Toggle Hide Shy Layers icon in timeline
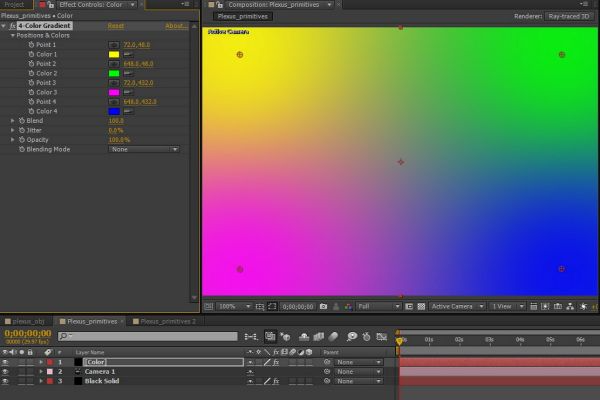600x400 pixels. pyautogui.click(x=304, y=336)
